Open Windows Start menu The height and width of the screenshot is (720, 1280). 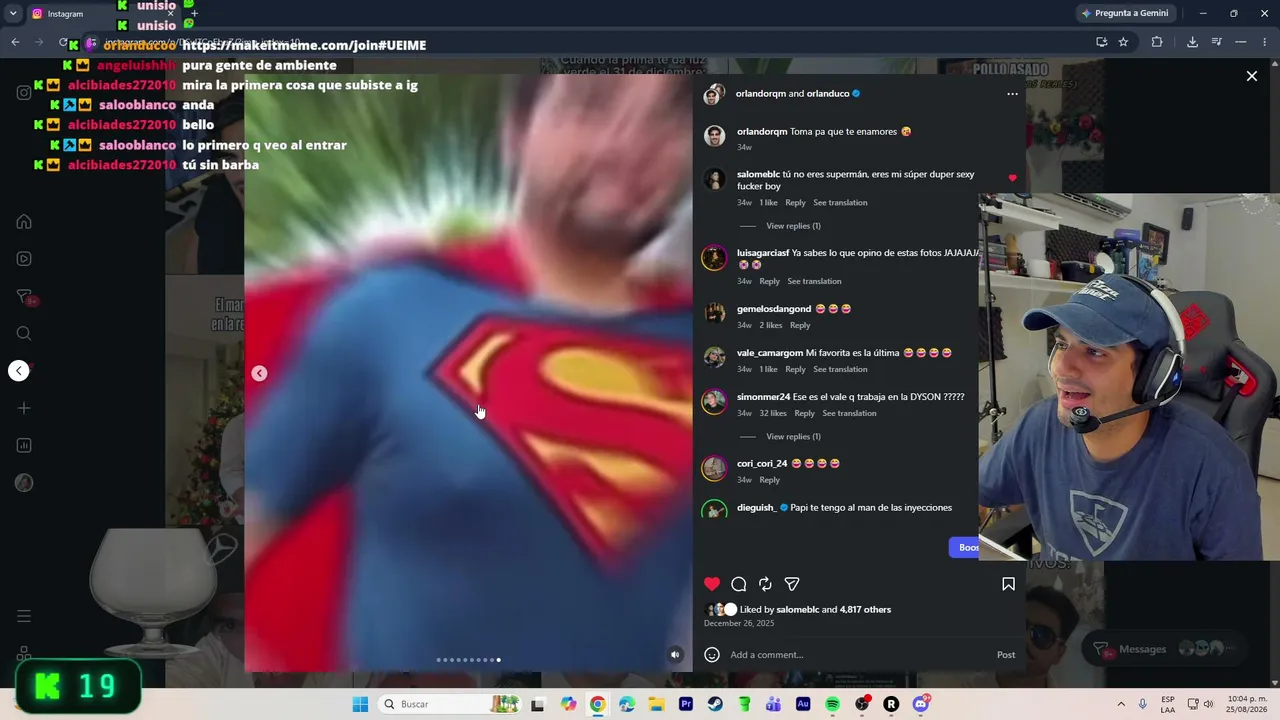pos(360,704)
